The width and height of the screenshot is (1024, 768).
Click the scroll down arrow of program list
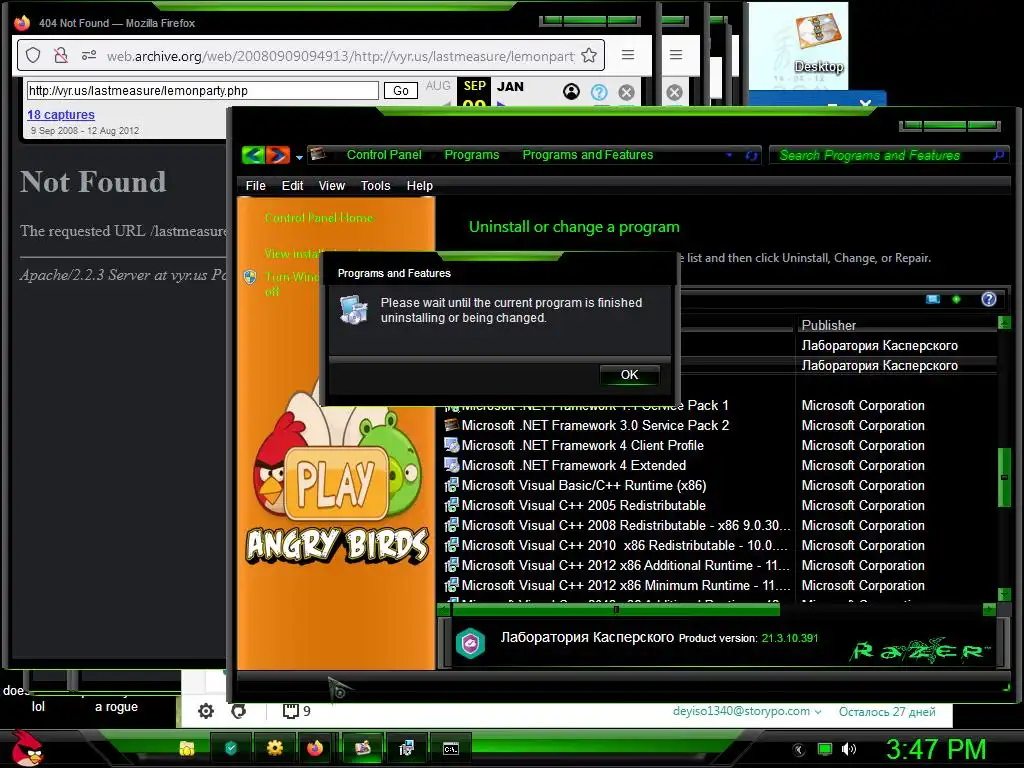coord(1004,594)
